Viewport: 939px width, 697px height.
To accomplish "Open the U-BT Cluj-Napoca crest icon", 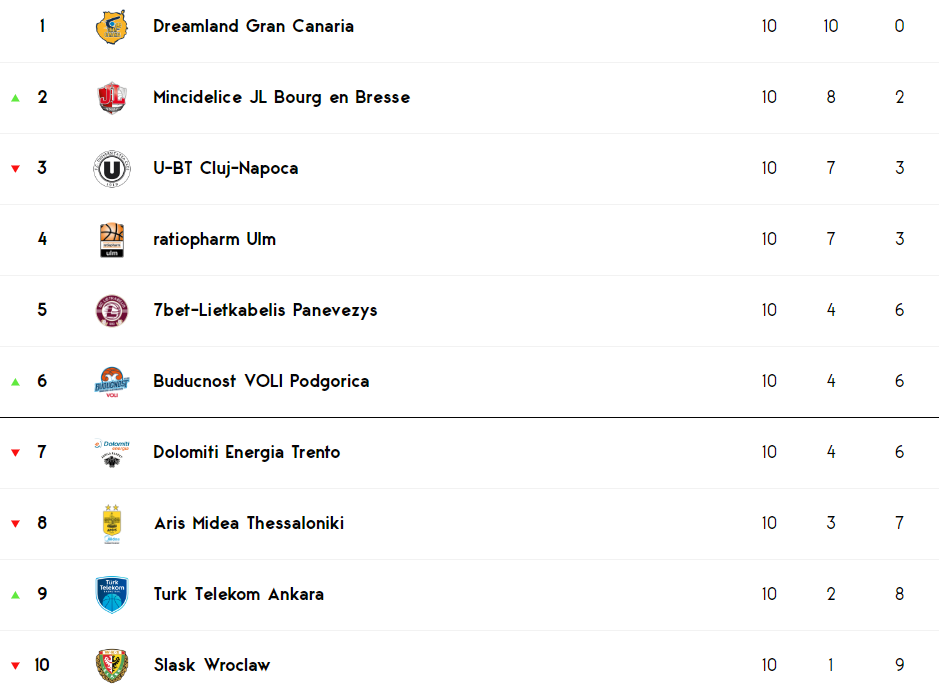I will (112, 169).
